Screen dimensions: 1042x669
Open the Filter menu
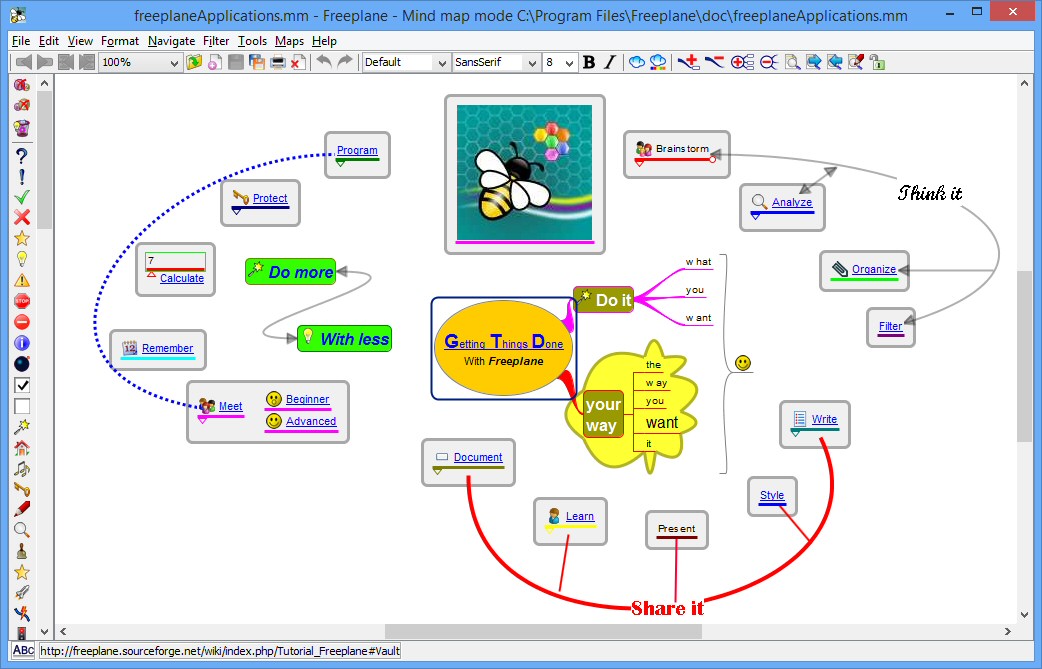click(x=215, y=41)
